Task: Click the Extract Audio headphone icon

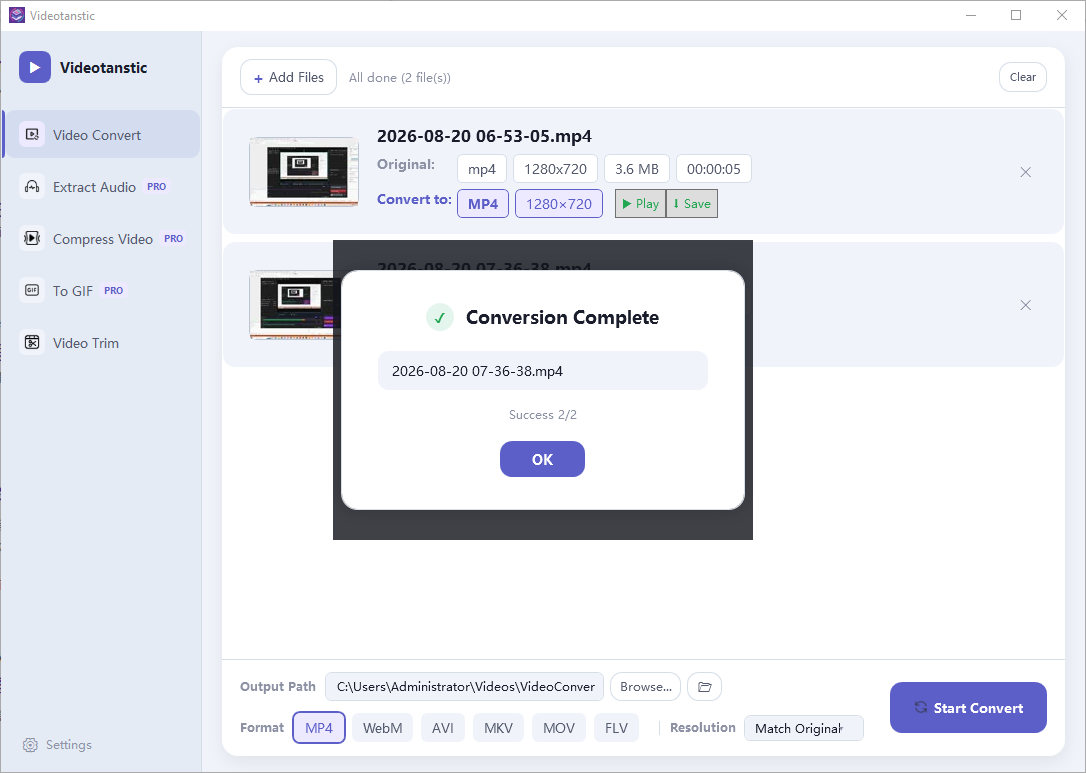Action: (32, 186)
